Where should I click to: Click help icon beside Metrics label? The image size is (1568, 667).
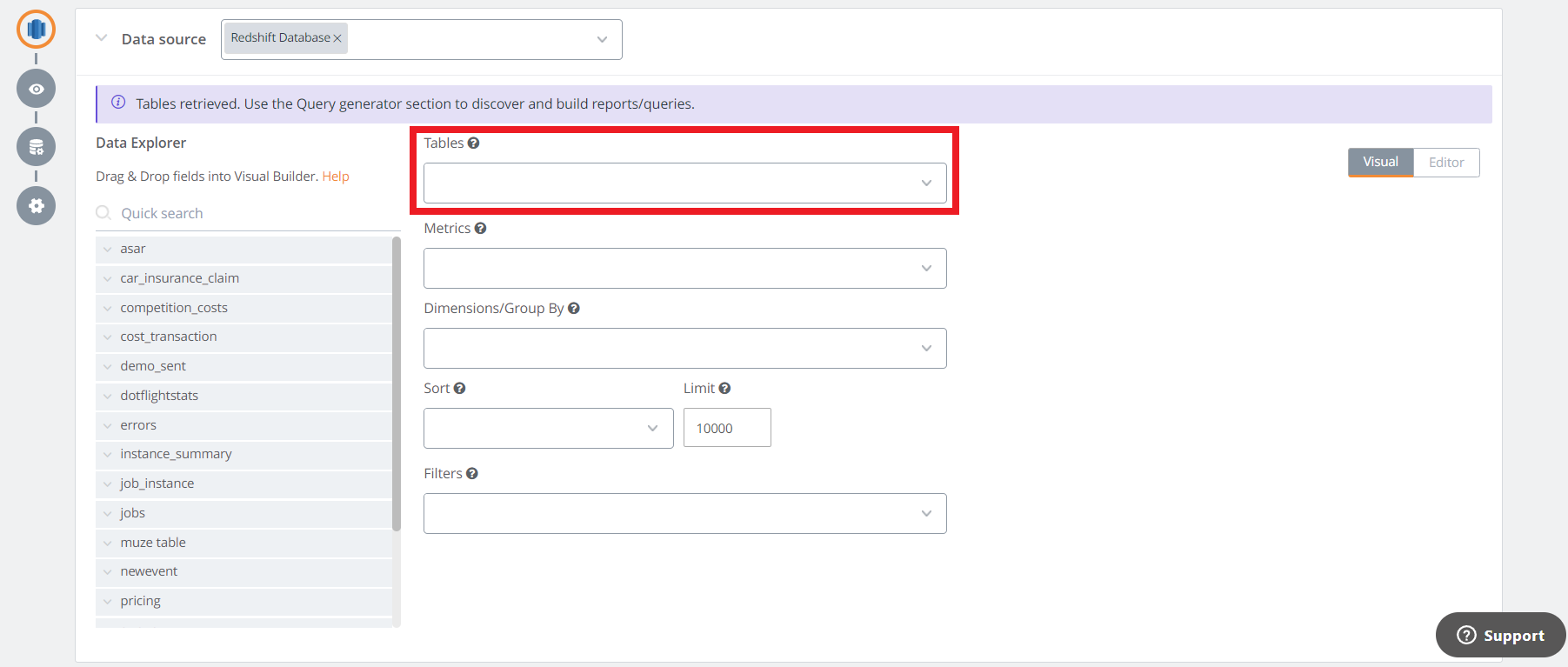481,229
